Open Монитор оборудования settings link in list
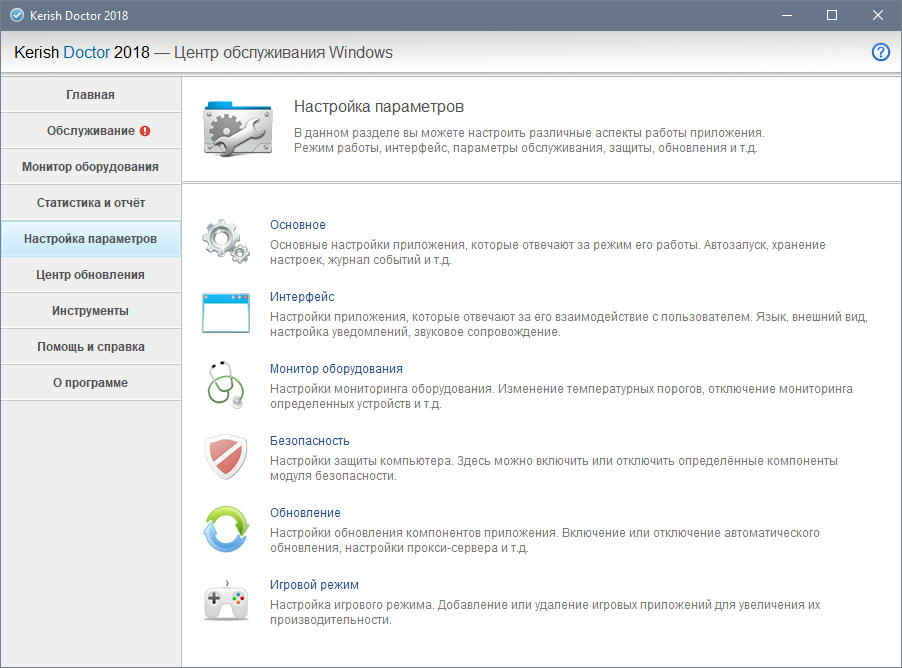Viewport: 902px width, 668px height. pyautogui.click(x=337, y=369)
